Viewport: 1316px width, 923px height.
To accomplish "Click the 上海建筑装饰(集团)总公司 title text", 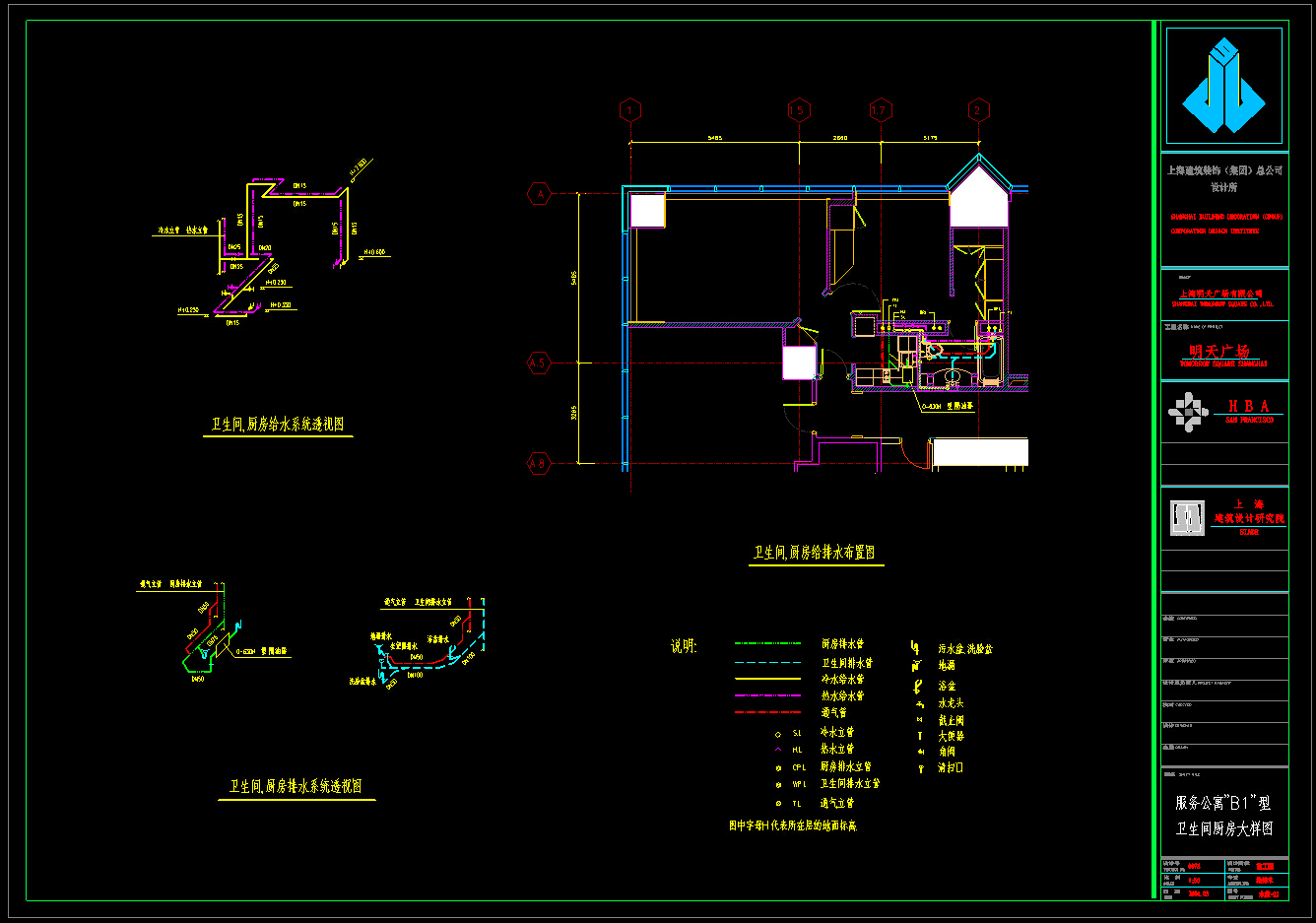I will click(1224, 170).
